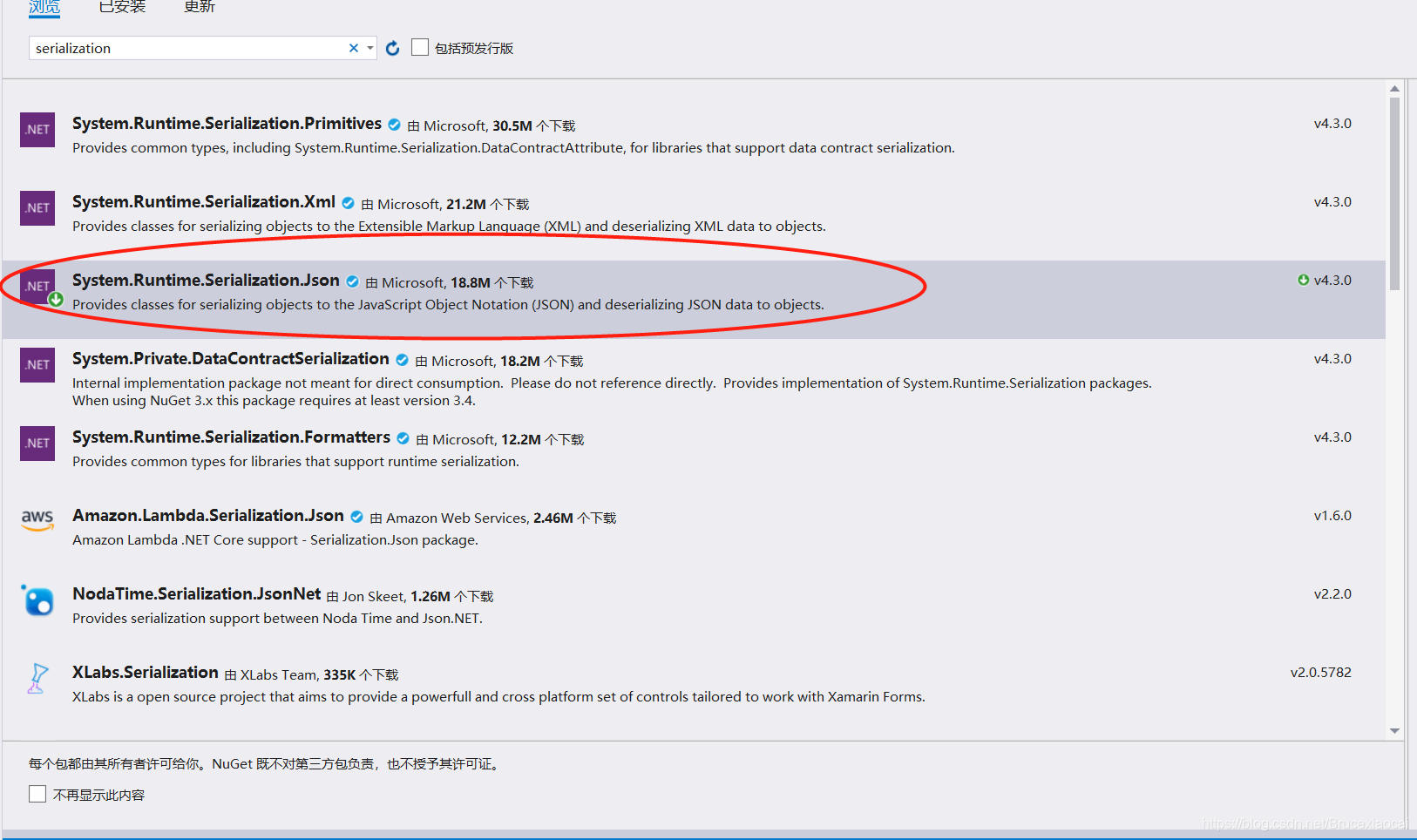Viewport: 1417px width, 840px height.
Task: Click the System.Runtime.Serialization.Formatters .NET icon
Action: coord(37,444)
